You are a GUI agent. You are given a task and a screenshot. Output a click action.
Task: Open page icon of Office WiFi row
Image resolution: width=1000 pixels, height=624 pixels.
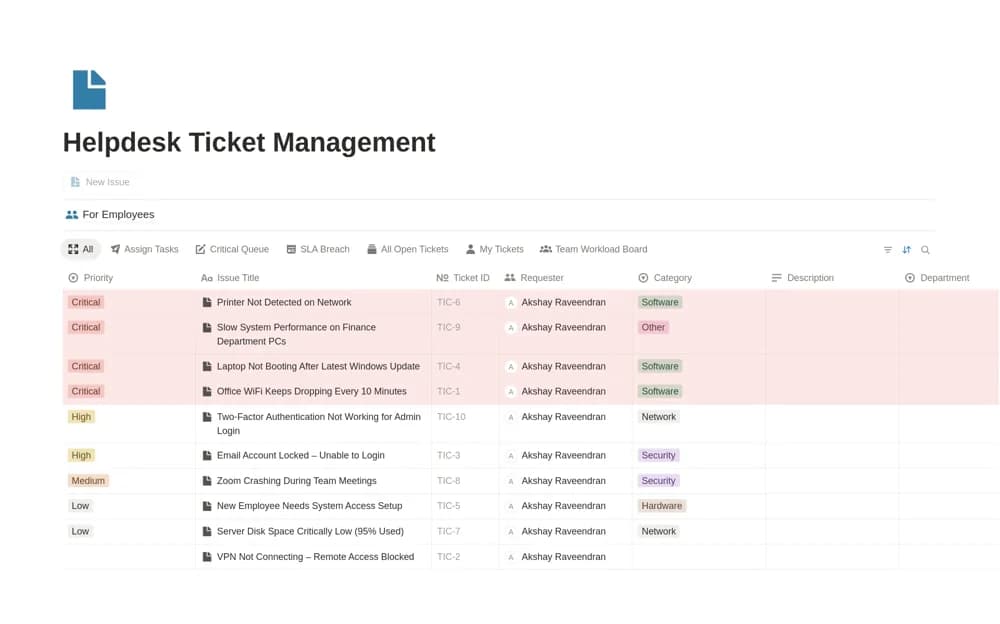pos(207,392)
